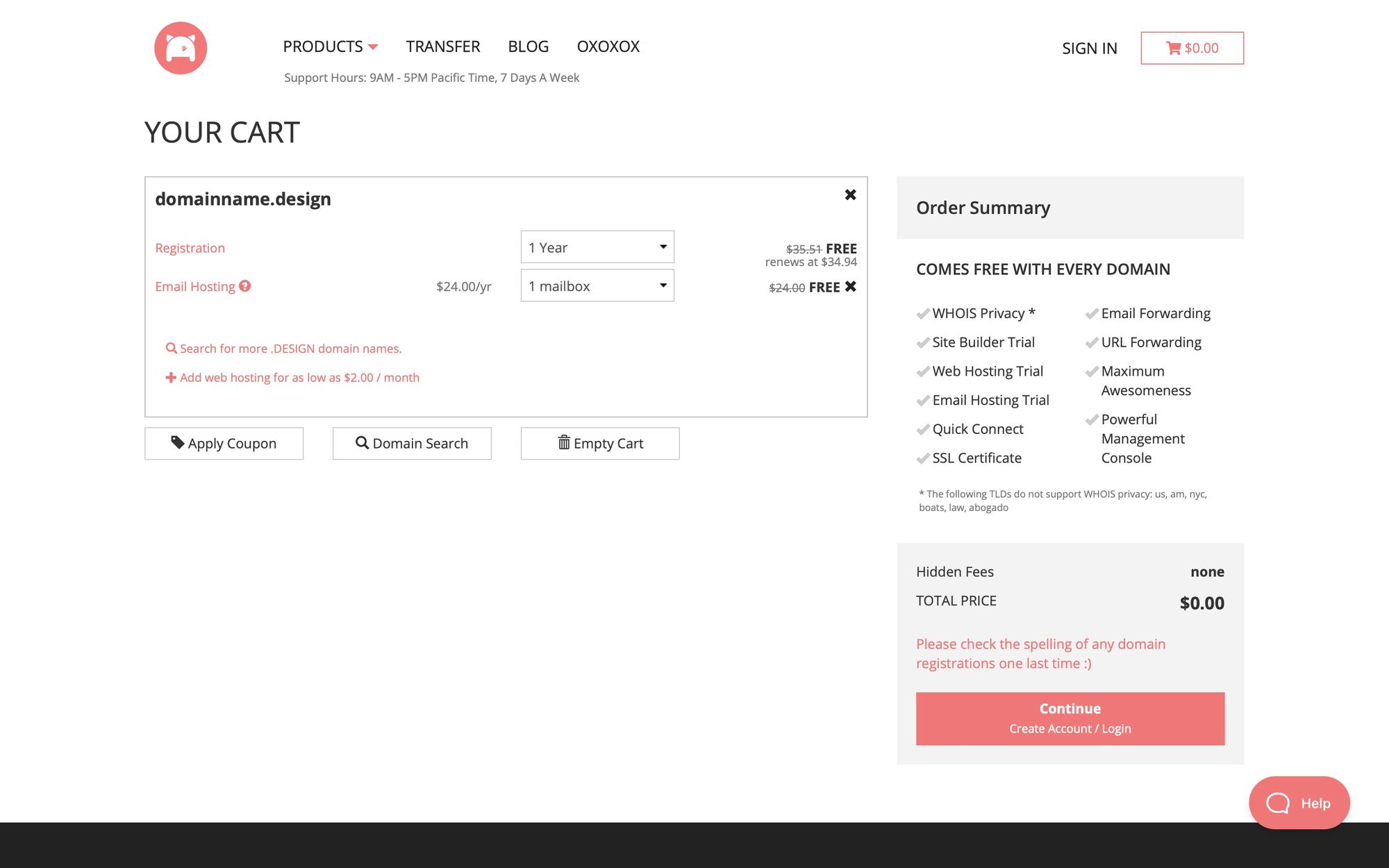Image resolution: width=1389 pixels, height=868 pixels.
Task: Open the Domain Search button
Action: pos(412,443)
